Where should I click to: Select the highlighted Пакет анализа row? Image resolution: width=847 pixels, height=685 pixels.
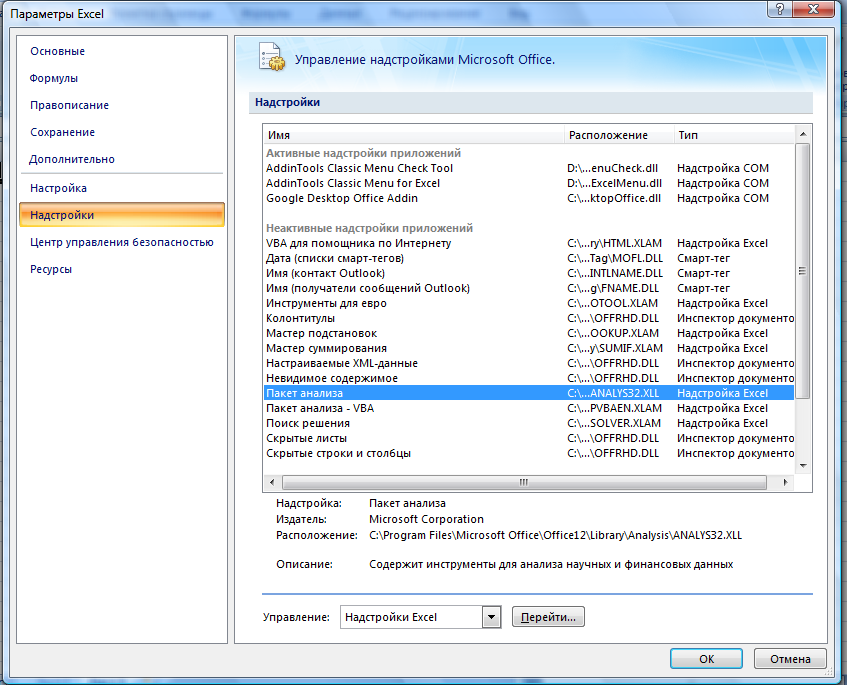pos(529,393)
